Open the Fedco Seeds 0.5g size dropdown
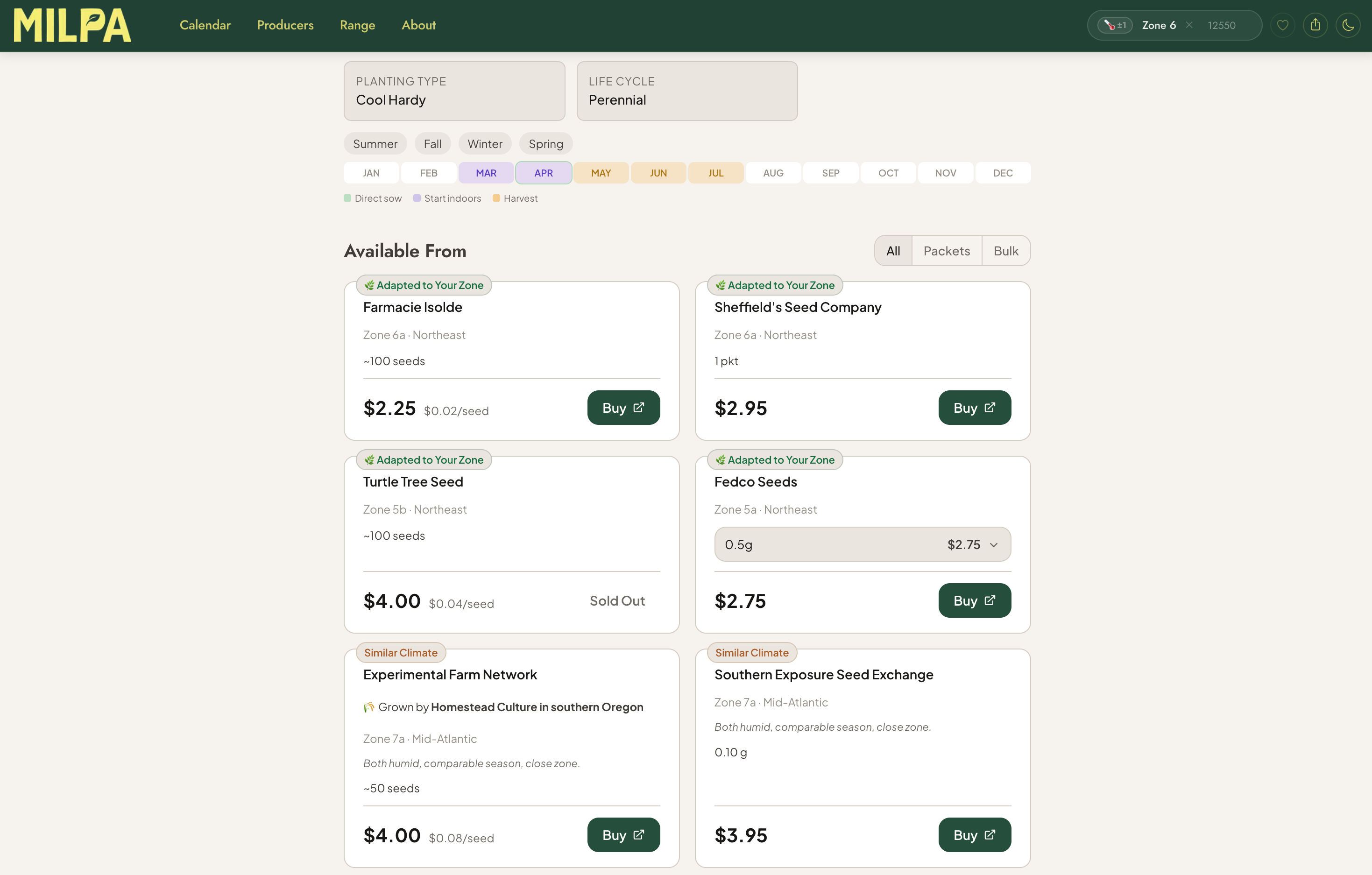 (862, 544)
